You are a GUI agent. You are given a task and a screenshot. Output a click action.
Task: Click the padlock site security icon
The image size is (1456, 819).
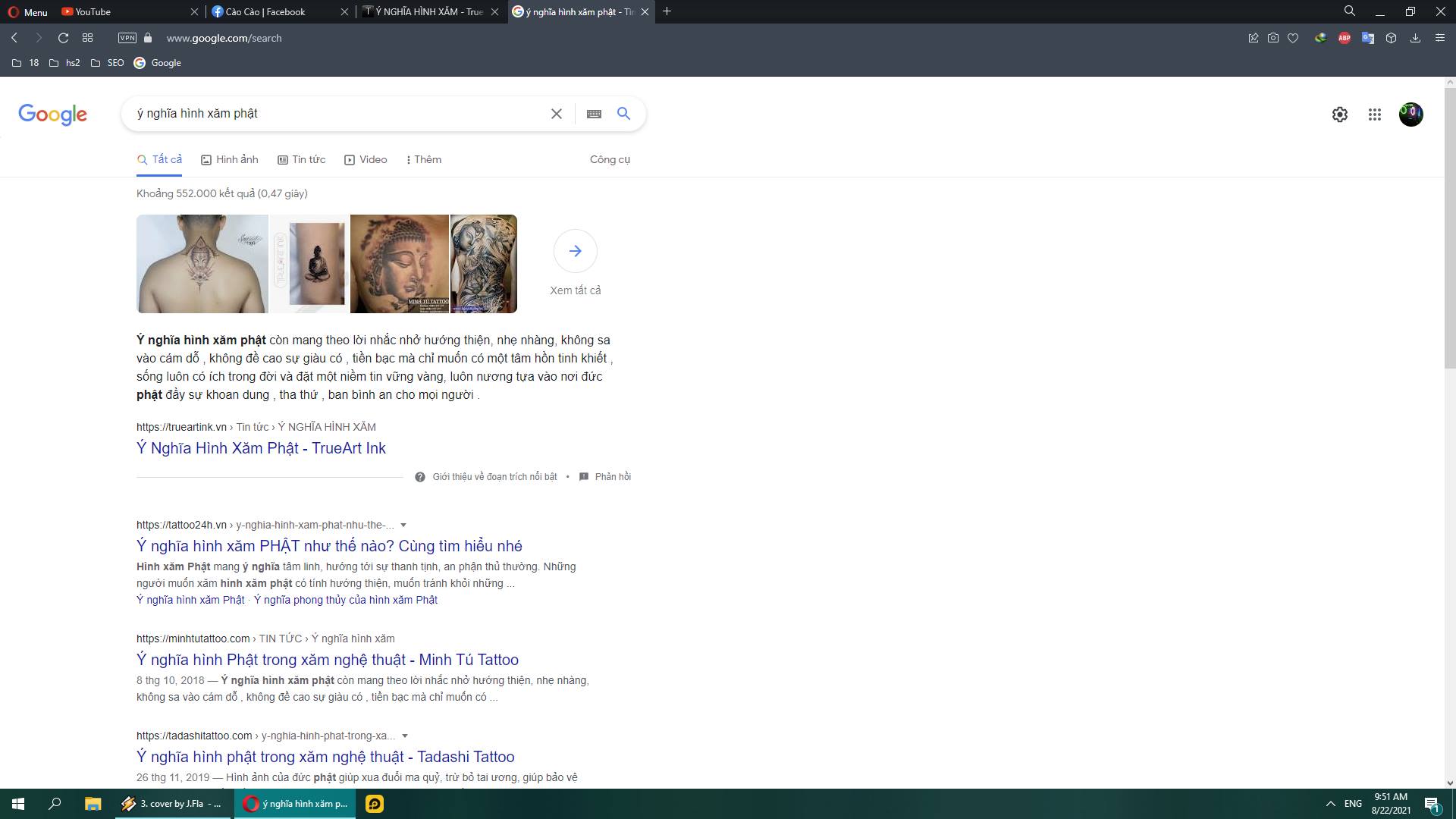click(x=148, y=38)
